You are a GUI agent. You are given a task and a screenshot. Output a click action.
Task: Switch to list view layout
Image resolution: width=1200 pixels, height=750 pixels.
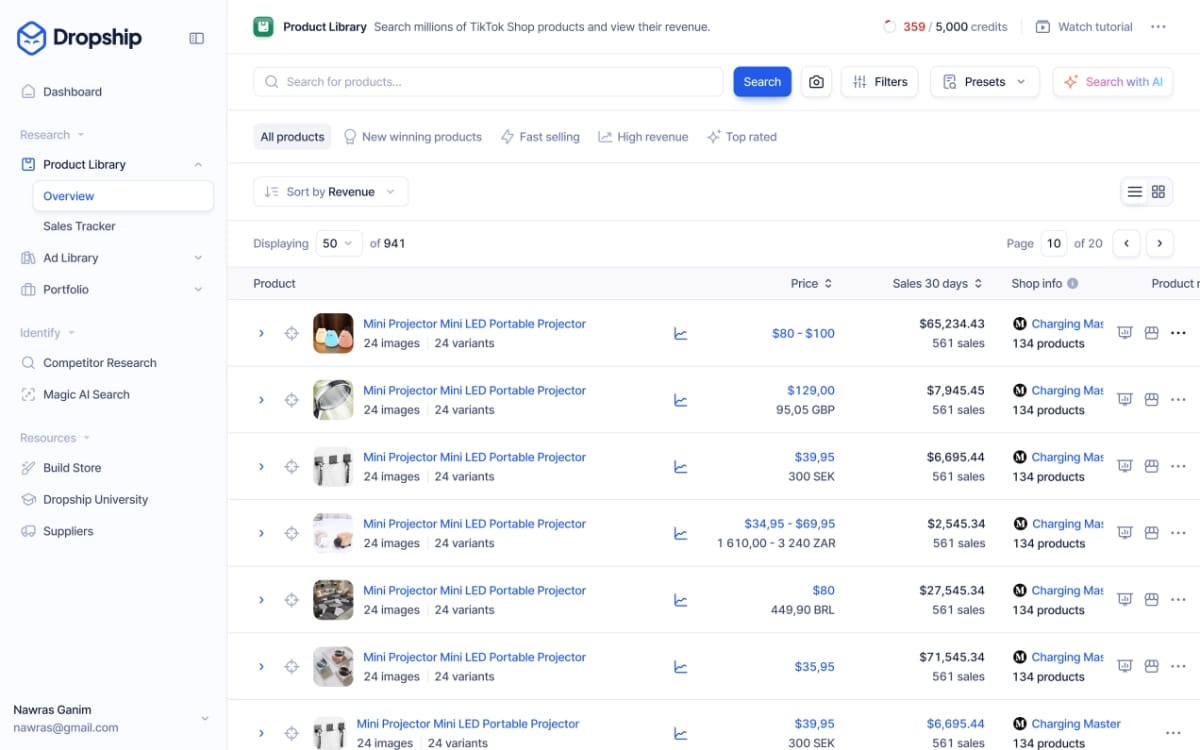tap(1134, 192)
